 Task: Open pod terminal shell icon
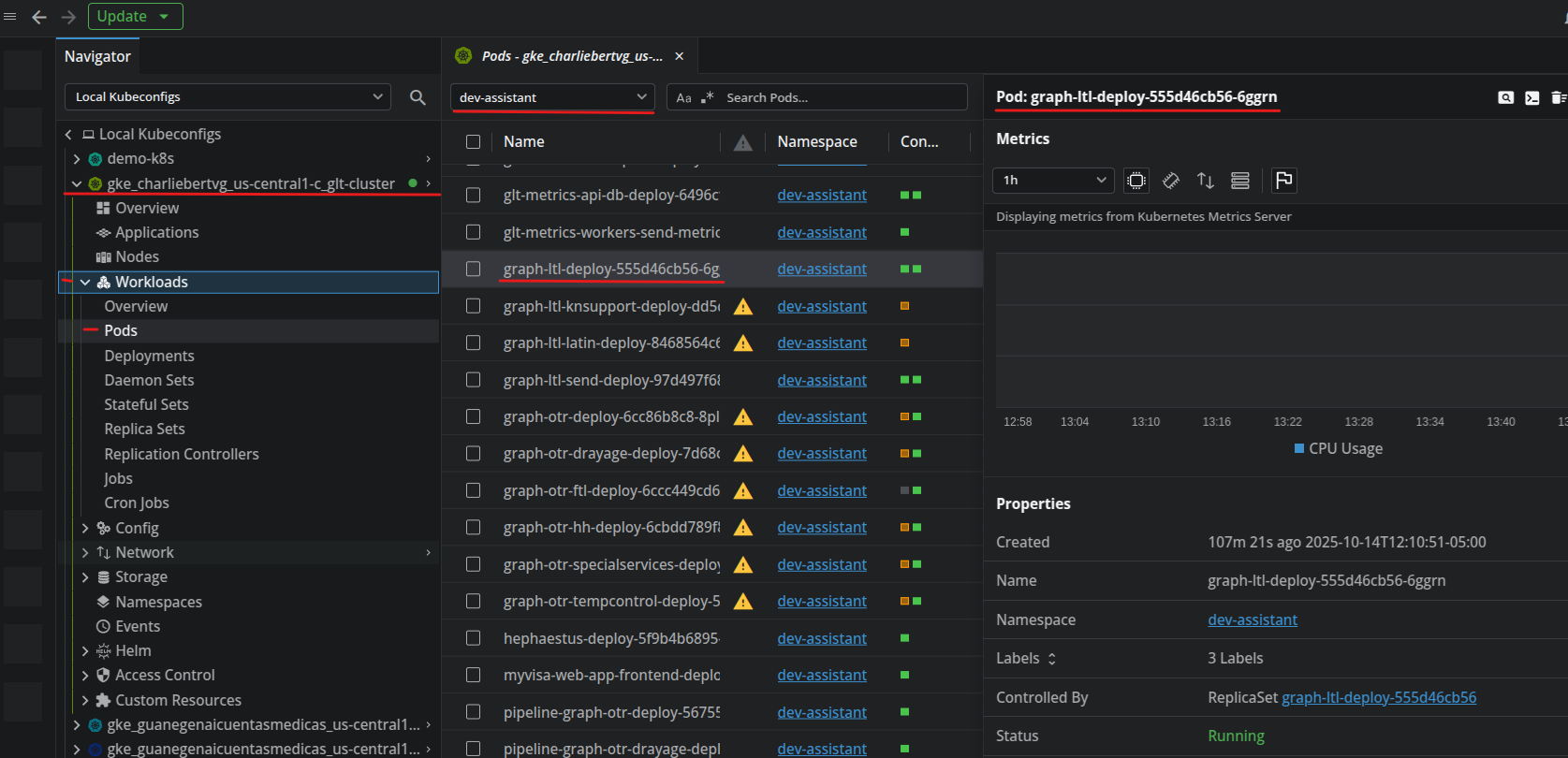[x=1531, y=97]
